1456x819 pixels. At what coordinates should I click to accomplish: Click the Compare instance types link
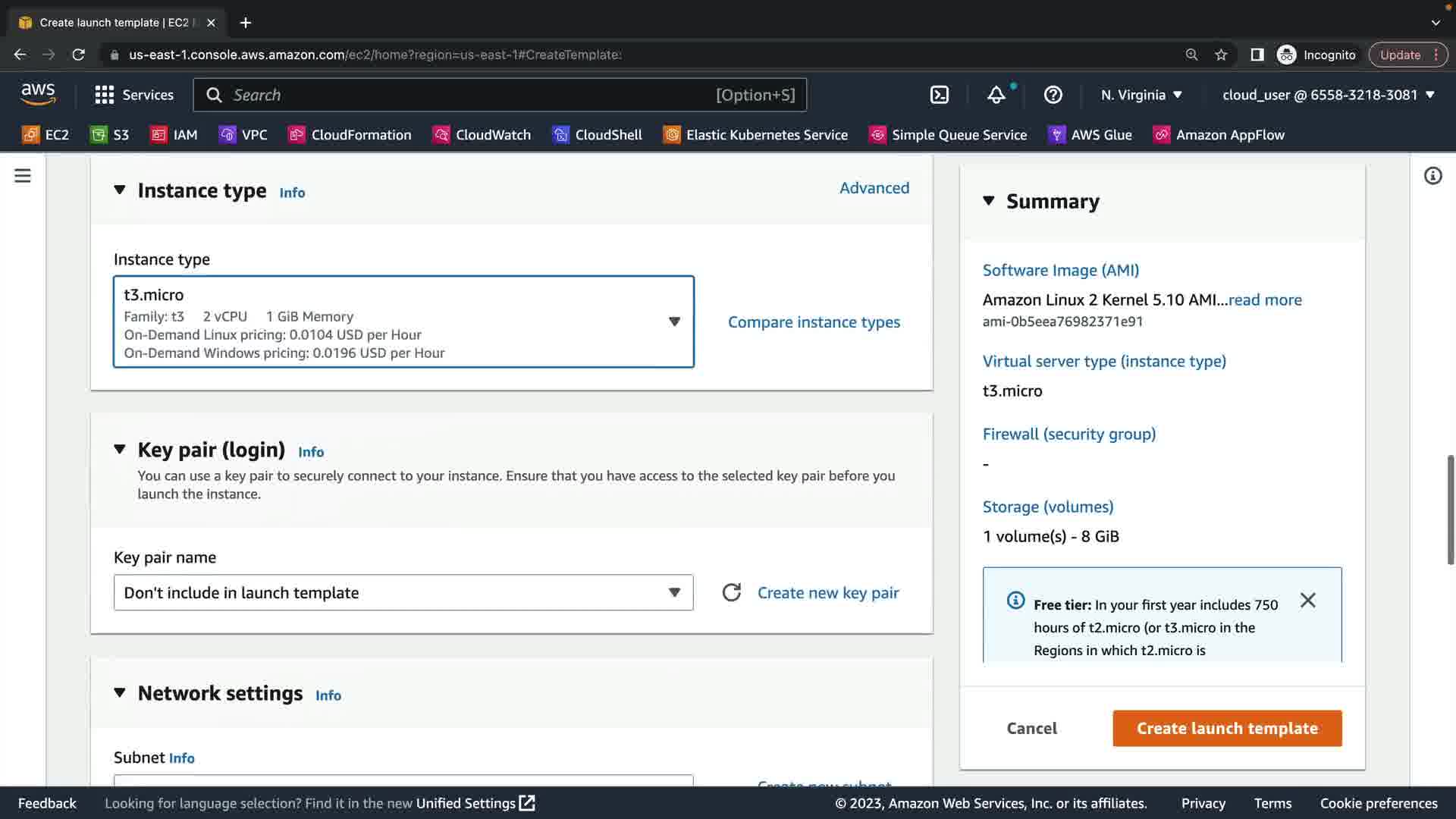coord(814,322)
